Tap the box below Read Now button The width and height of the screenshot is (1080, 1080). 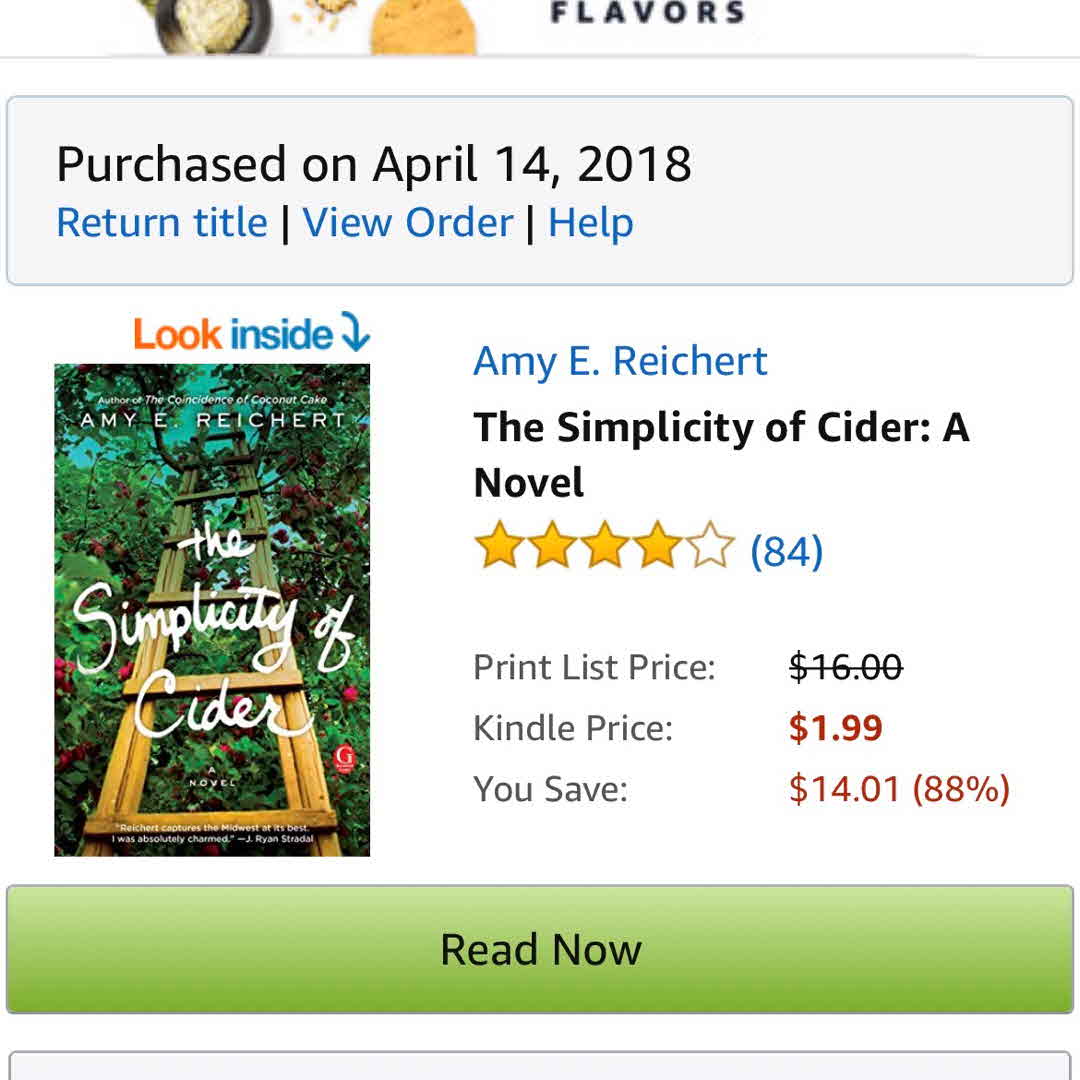coord(540,1066)
